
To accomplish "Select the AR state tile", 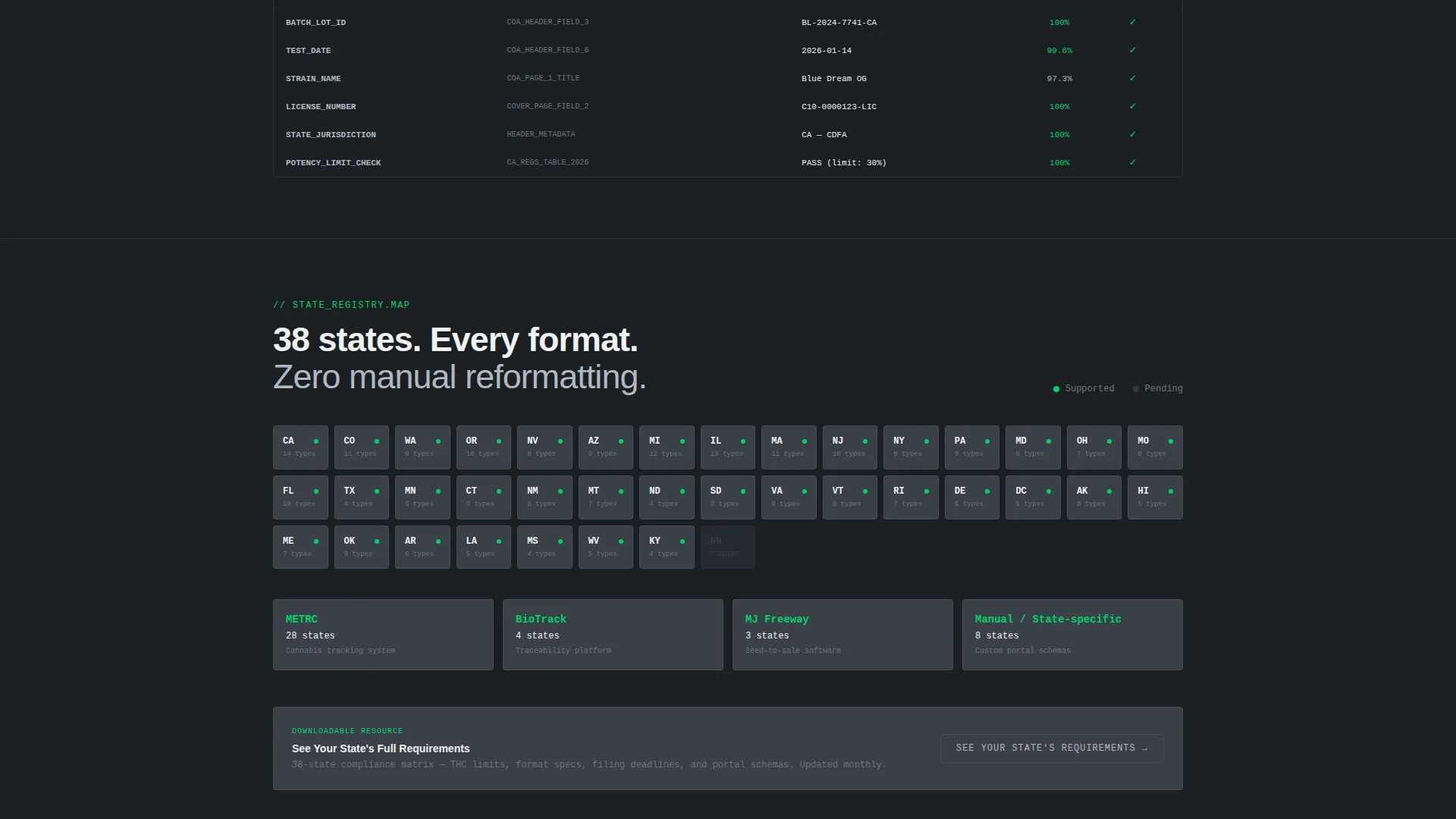I will [422, 548].
